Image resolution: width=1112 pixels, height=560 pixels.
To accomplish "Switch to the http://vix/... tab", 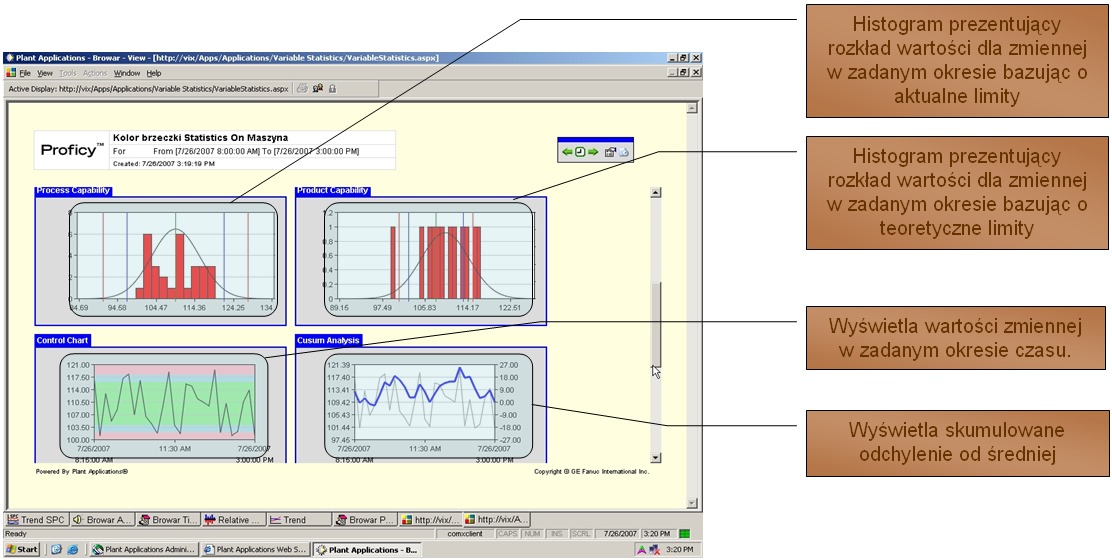I will 430,520.
